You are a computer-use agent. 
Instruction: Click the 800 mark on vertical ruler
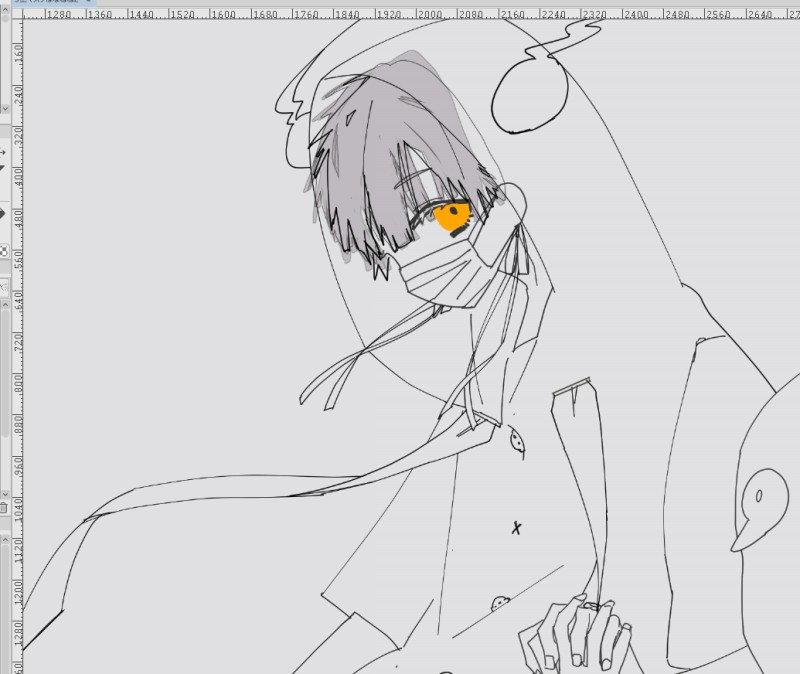tap(18, 383)
